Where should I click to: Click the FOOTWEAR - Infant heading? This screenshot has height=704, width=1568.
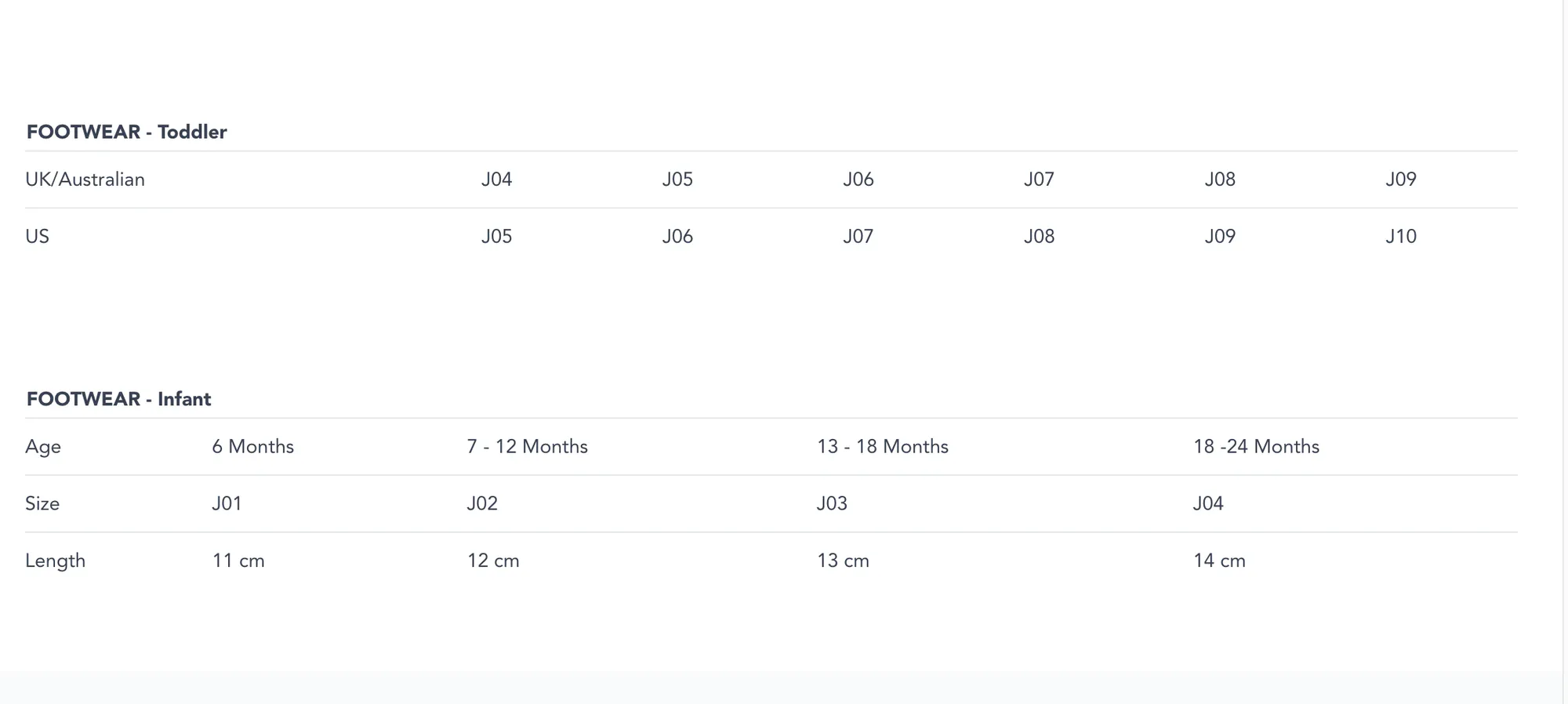point(118,399)
